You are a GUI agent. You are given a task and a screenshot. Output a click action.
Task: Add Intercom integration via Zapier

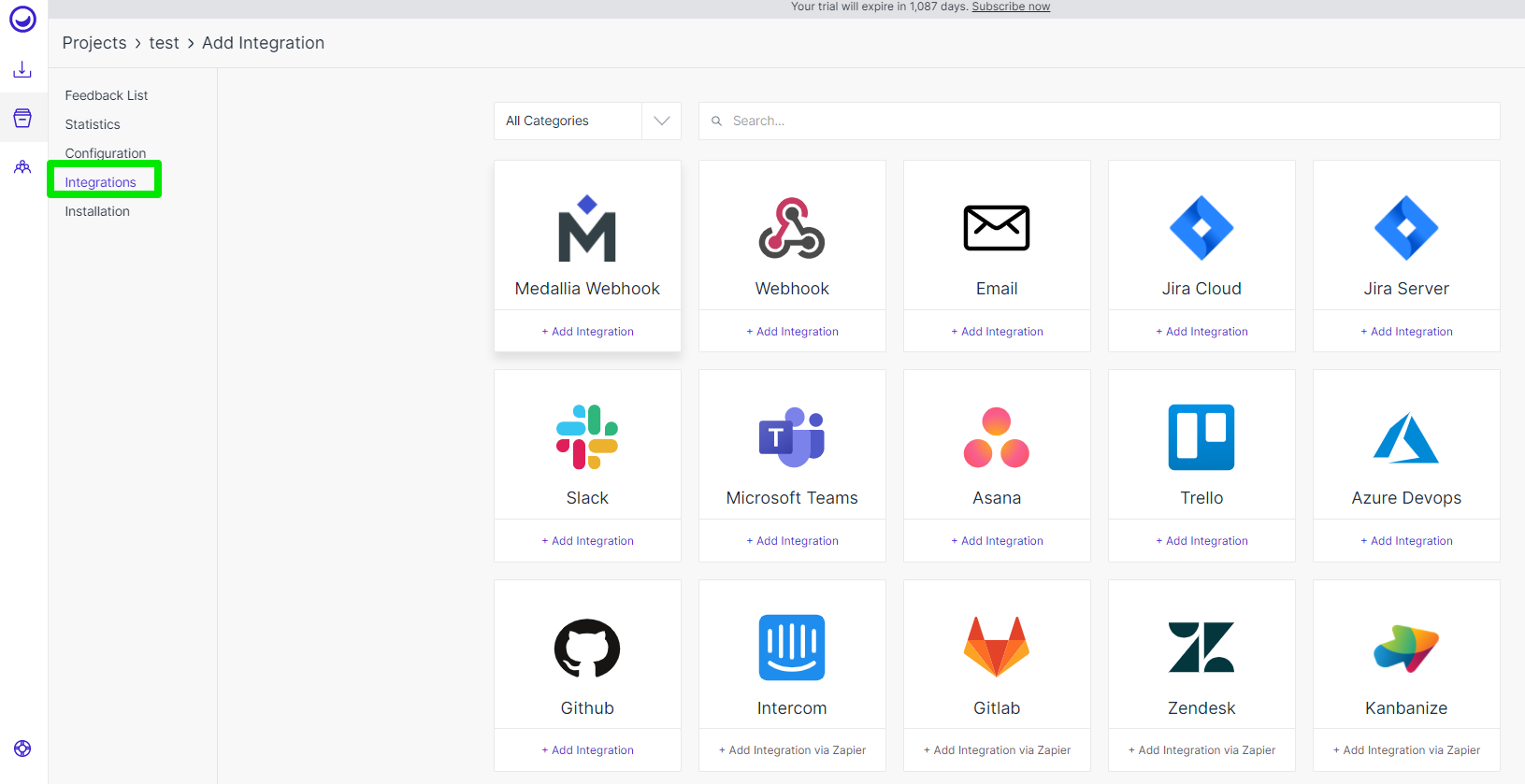(792, 750)
